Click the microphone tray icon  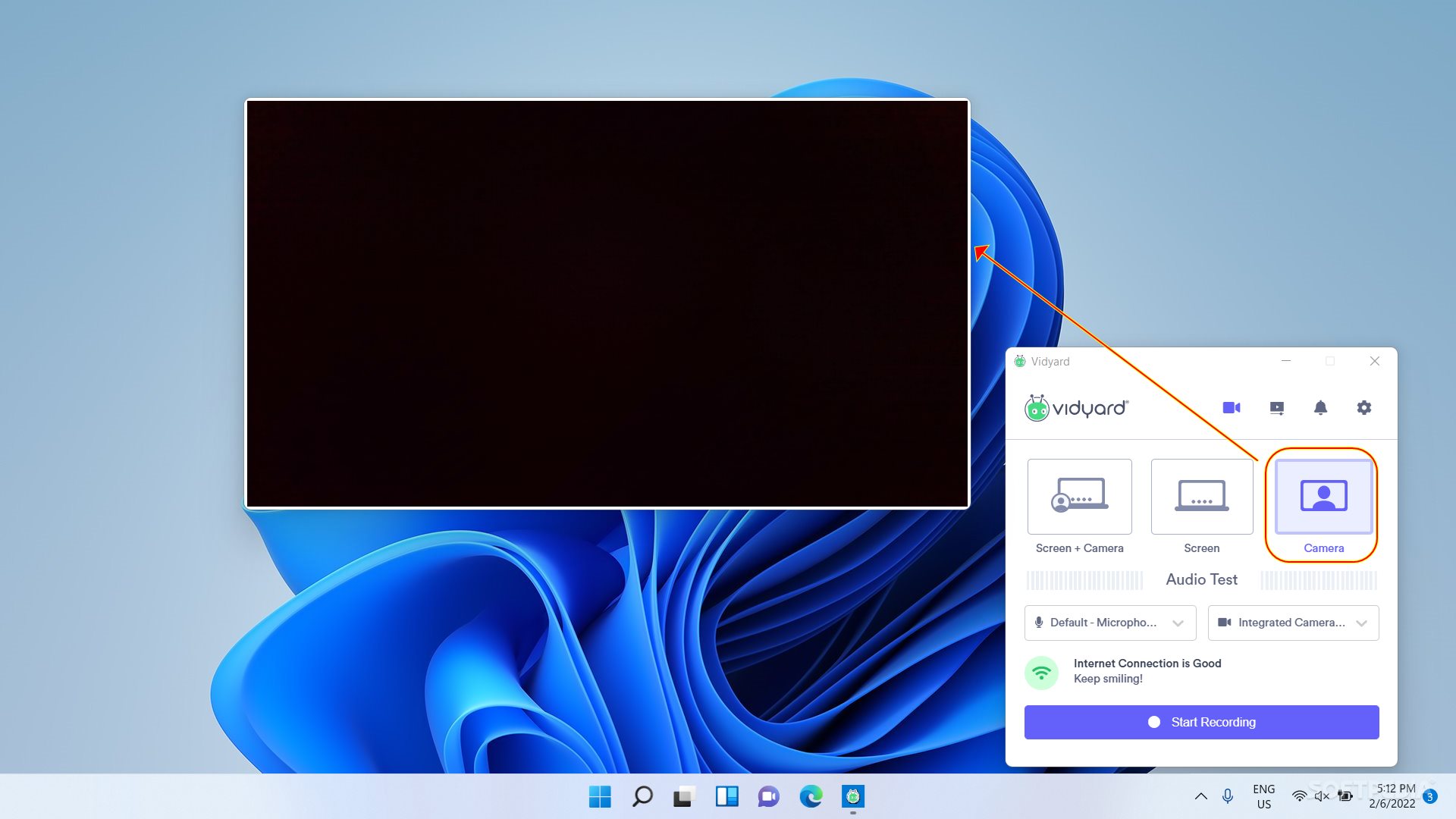pos(1228,796)
